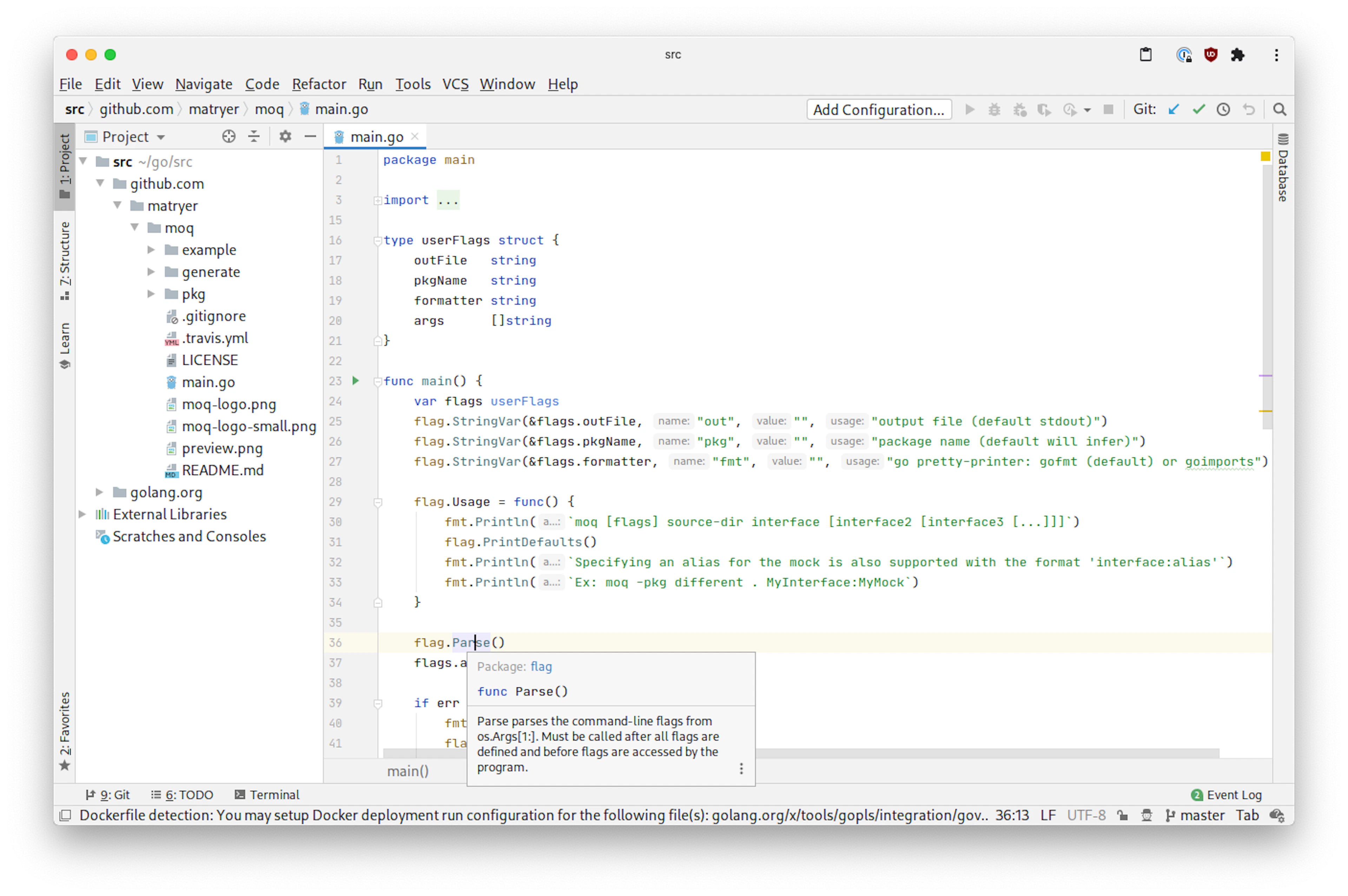
Task: Open the File menu
Action: click(70, 84)
